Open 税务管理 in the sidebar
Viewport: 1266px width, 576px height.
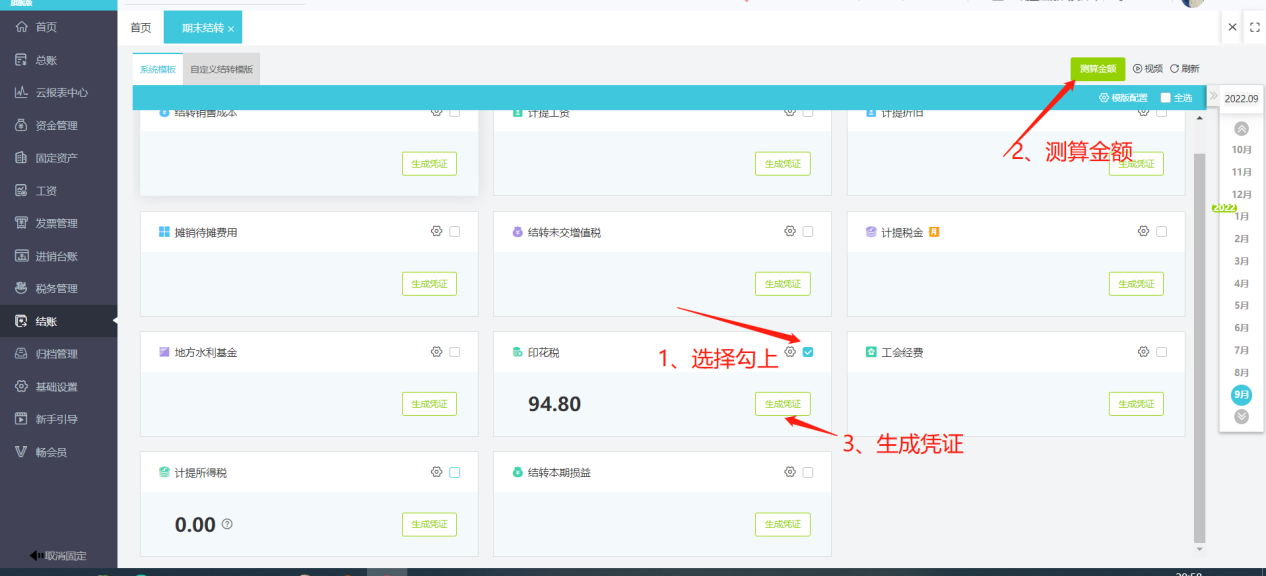pyautogui.click(x=58, y=289)
